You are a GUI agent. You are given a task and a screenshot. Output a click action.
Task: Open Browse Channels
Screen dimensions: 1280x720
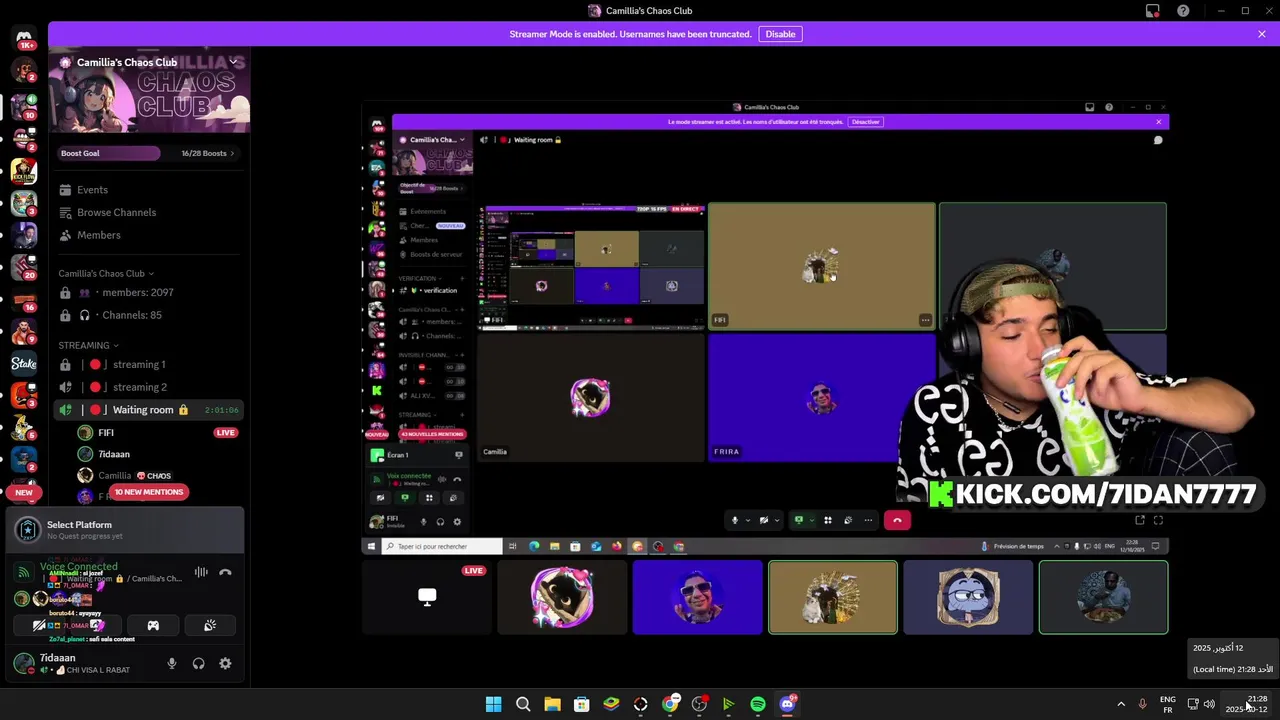tap(150, 212)
